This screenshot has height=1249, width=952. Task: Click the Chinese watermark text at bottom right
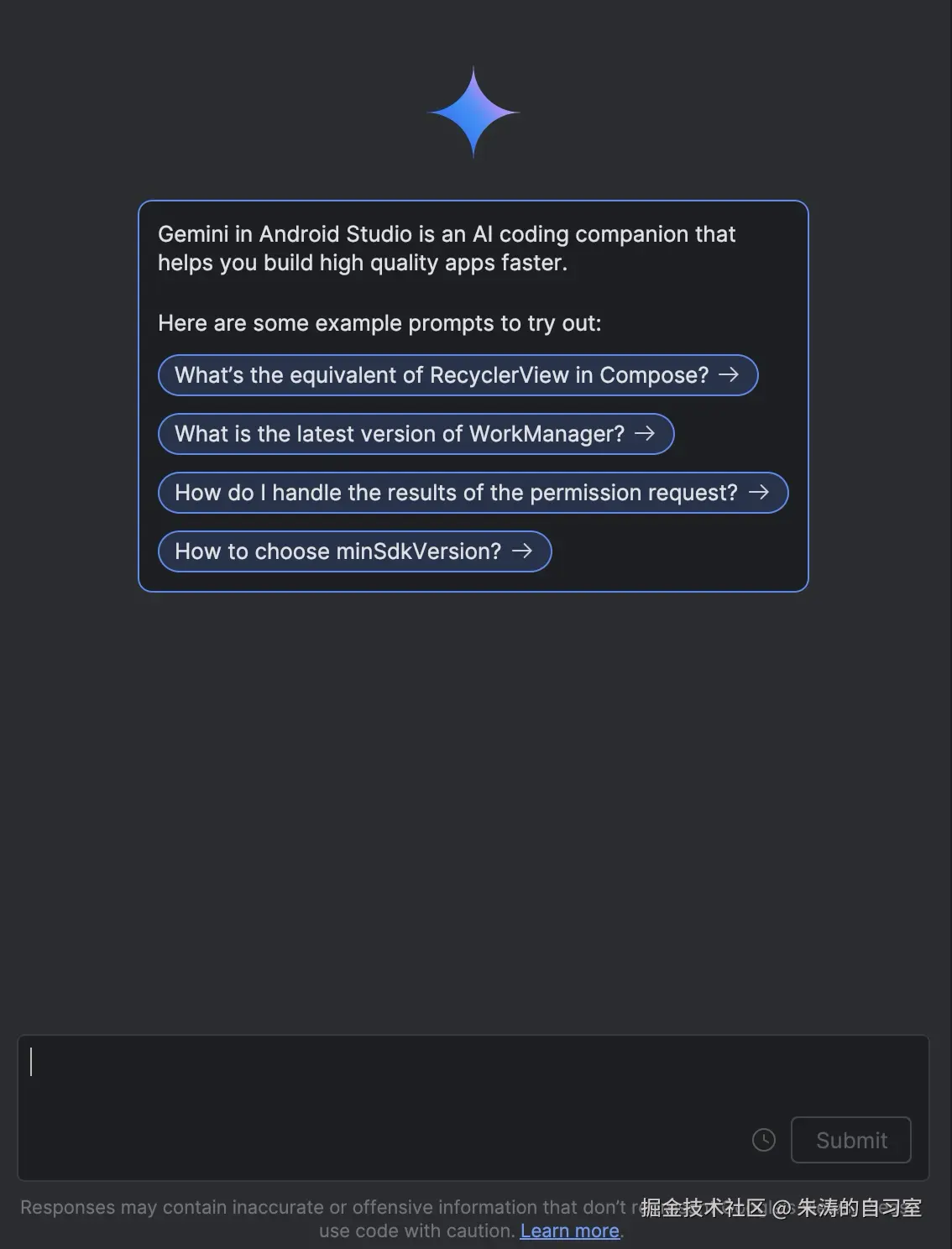pyautogui.click(x=781, y=1207)
